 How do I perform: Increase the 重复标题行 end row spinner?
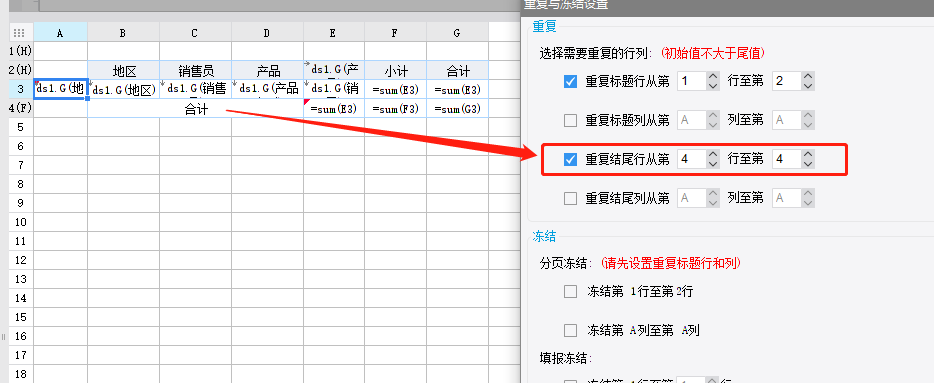[x=808, y=76]
